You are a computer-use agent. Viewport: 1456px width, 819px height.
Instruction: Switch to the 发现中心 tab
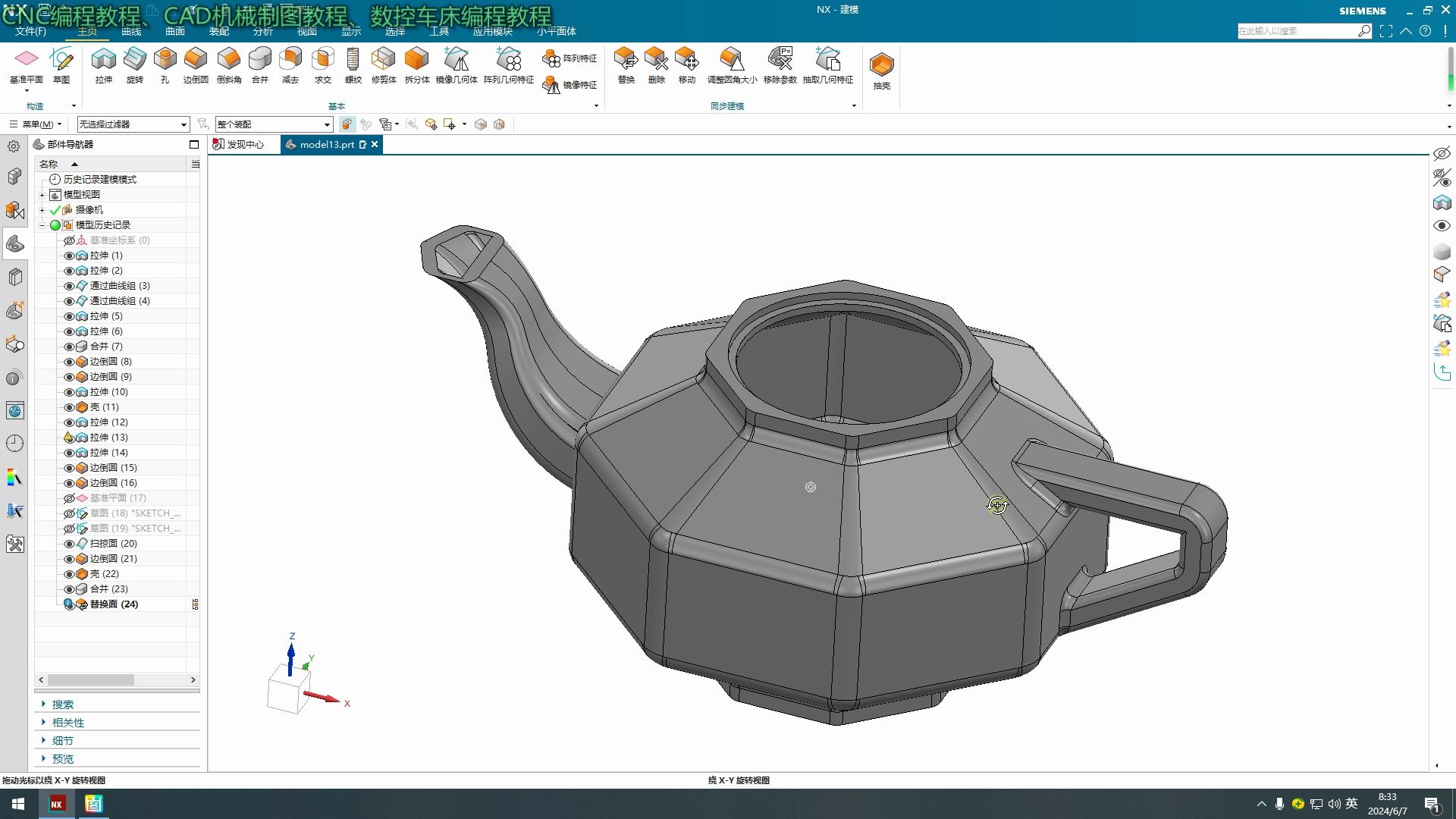click(244, 144)
